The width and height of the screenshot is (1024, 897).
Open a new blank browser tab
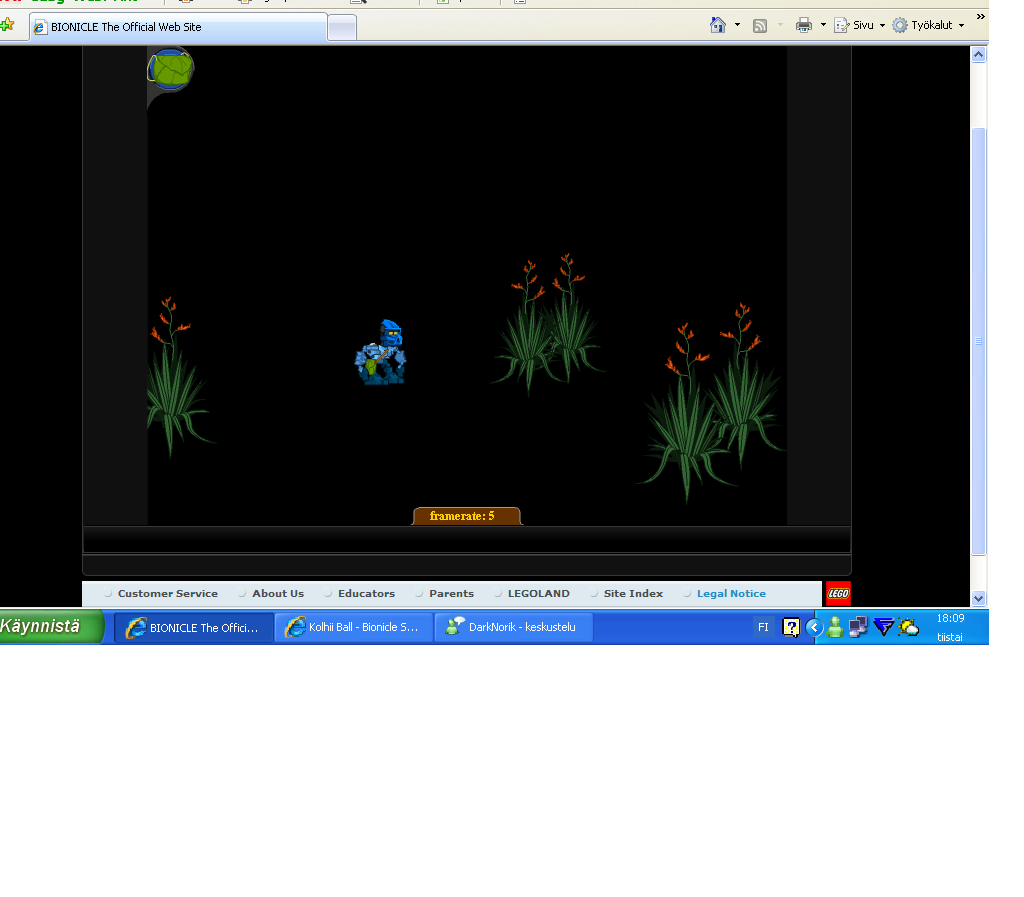click(342, 27)
